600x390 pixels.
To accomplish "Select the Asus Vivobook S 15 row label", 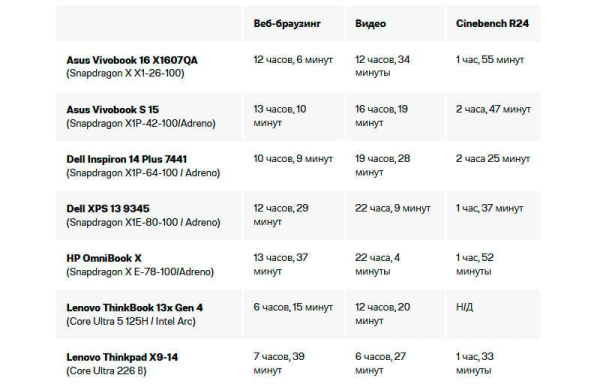I will (112, 109).
